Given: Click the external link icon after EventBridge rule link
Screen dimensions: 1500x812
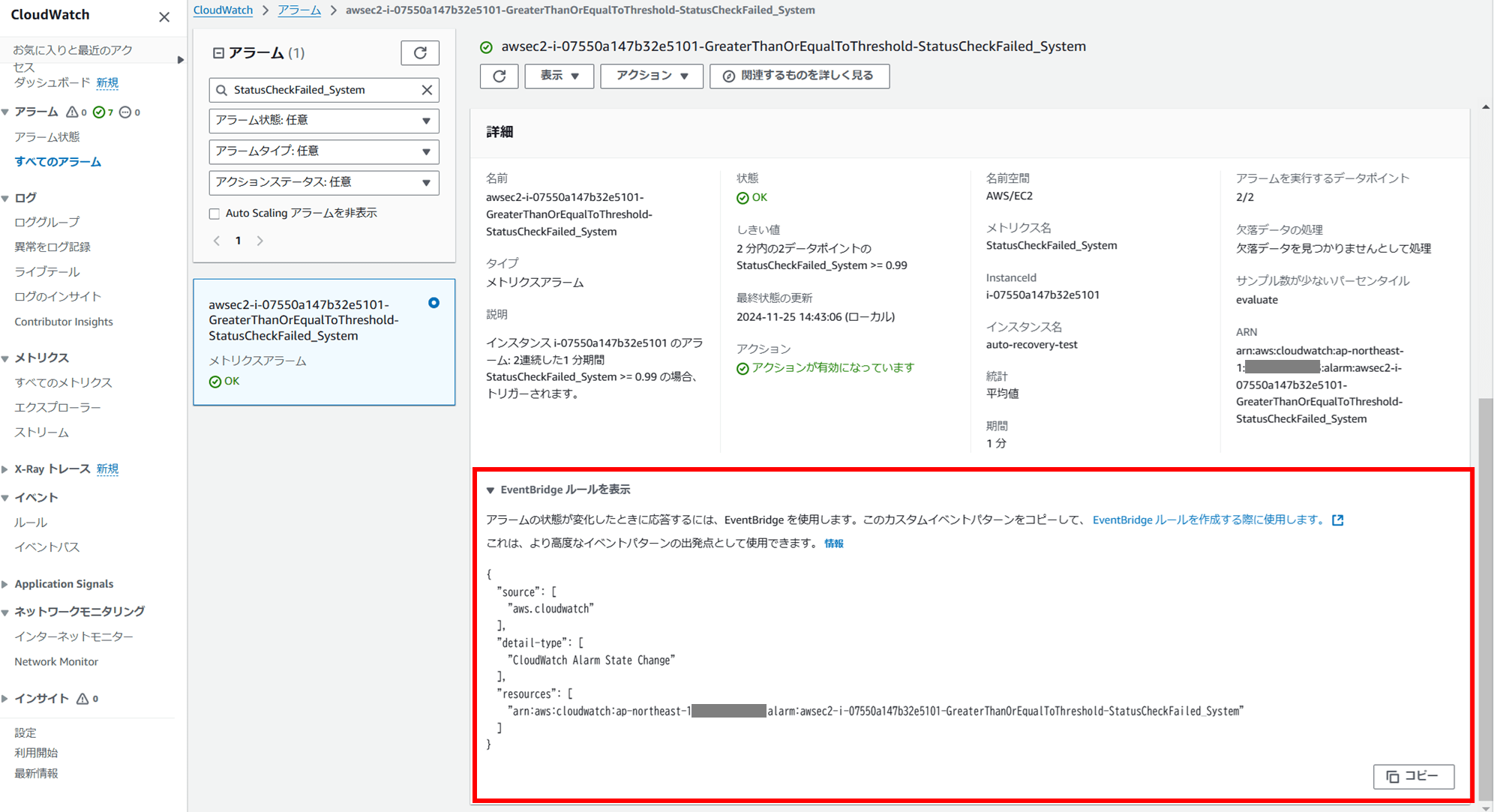Looking at the screenshot, I should pyautogui.click(x=1337, y=520).
